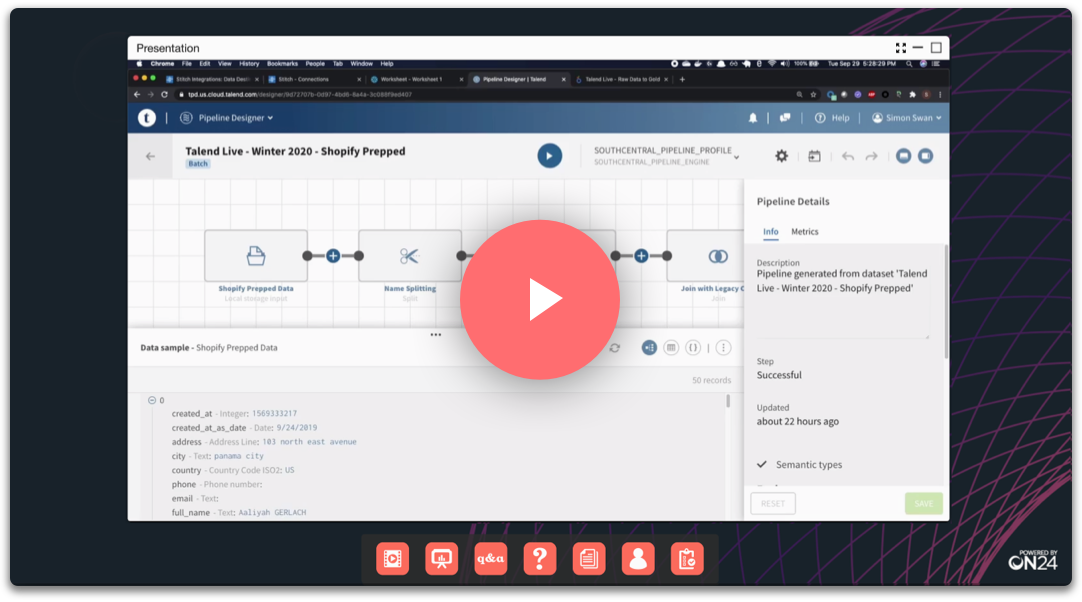Click the three-dot preview panel handle
Image resolution: width=1082 pixels, height=602 pixels.
435,335
